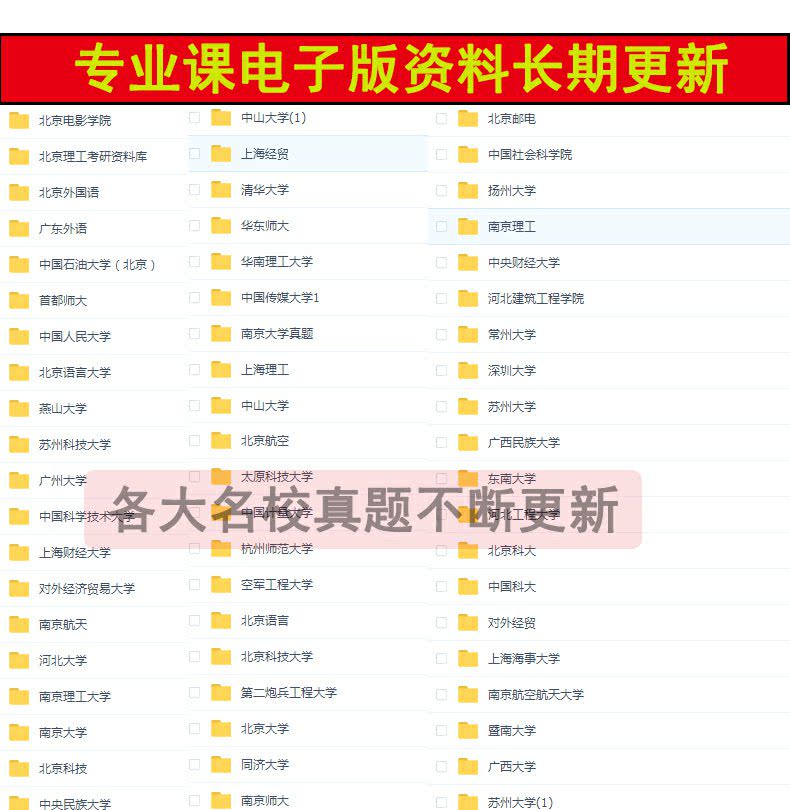The height and width of the screenshot is (810, 790).
Task: Click folder icon next to 中山大学(1)
Action: [x=221, y=118]
